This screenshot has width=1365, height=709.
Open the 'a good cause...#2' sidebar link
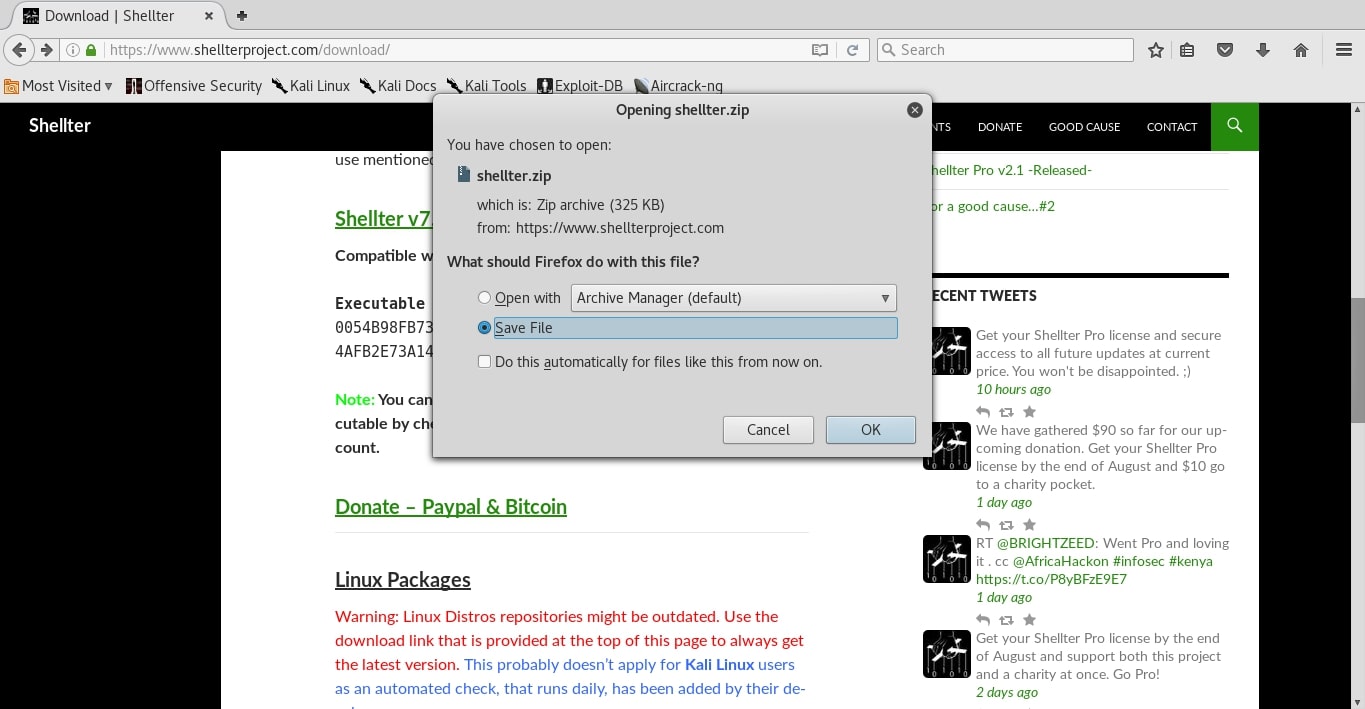tap(991, 206)
